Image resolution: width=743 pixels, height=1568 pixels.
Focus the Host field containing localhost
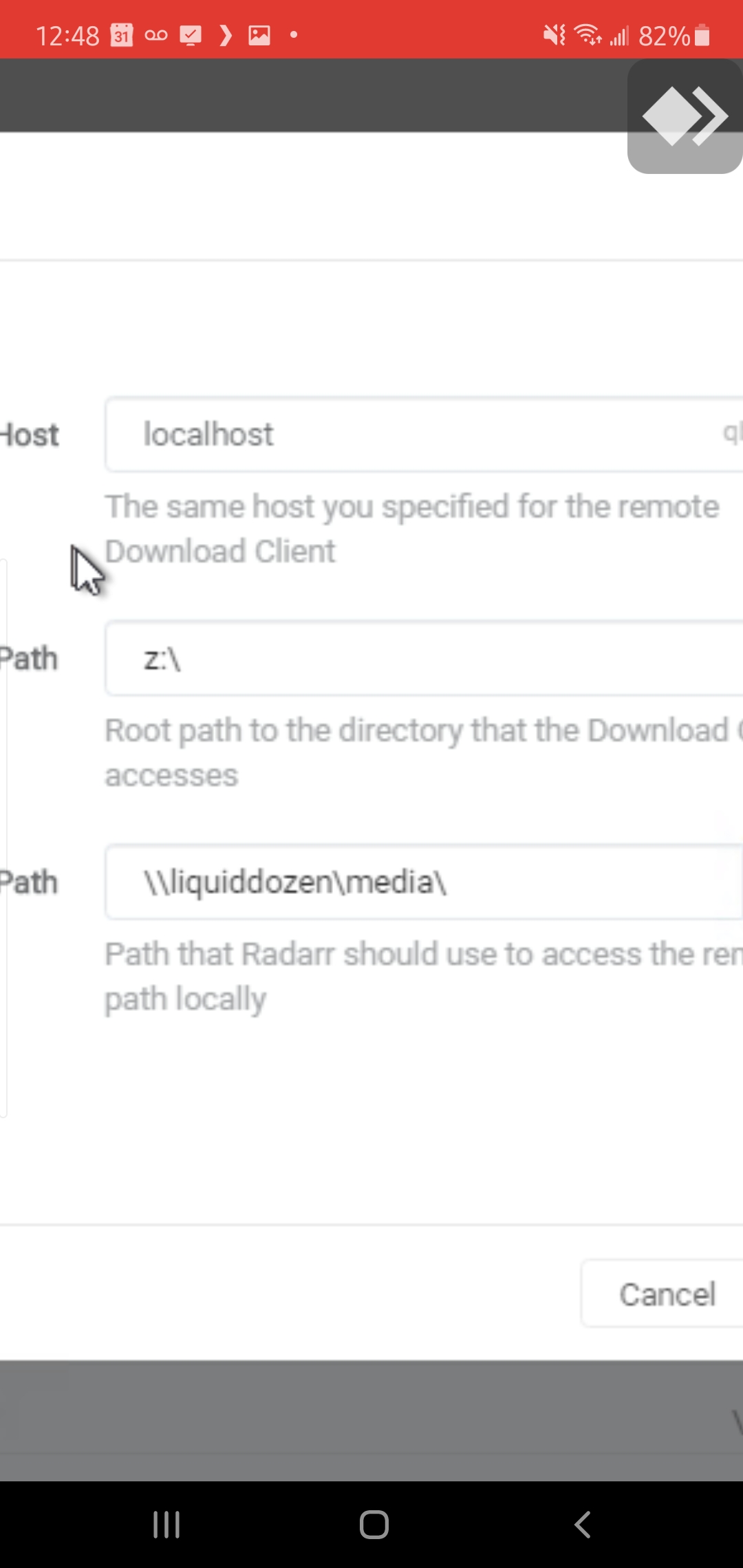tap(424, 435)
